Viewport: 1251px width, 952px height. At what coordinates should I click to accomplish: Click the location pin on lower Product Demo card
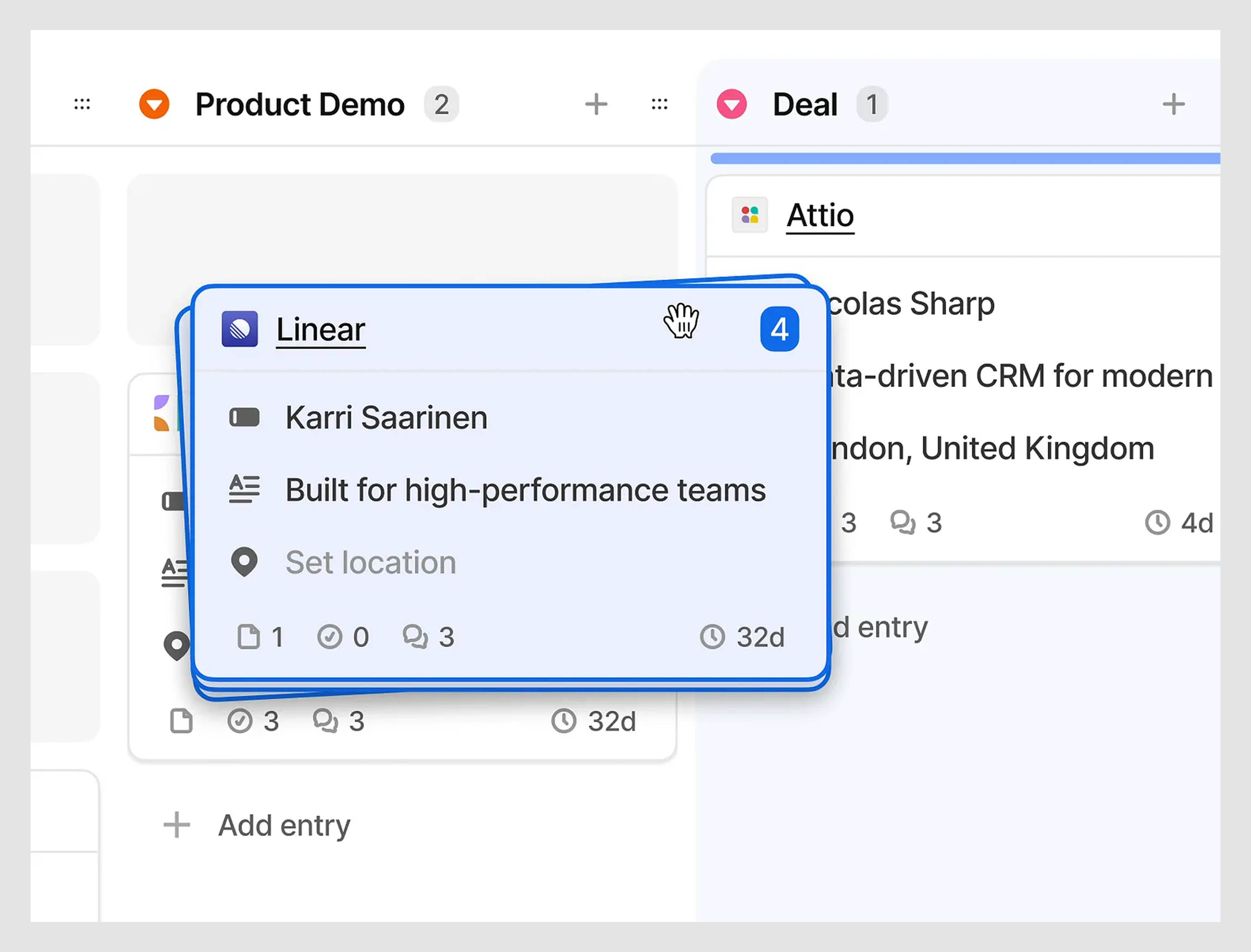tap(176, 646)
